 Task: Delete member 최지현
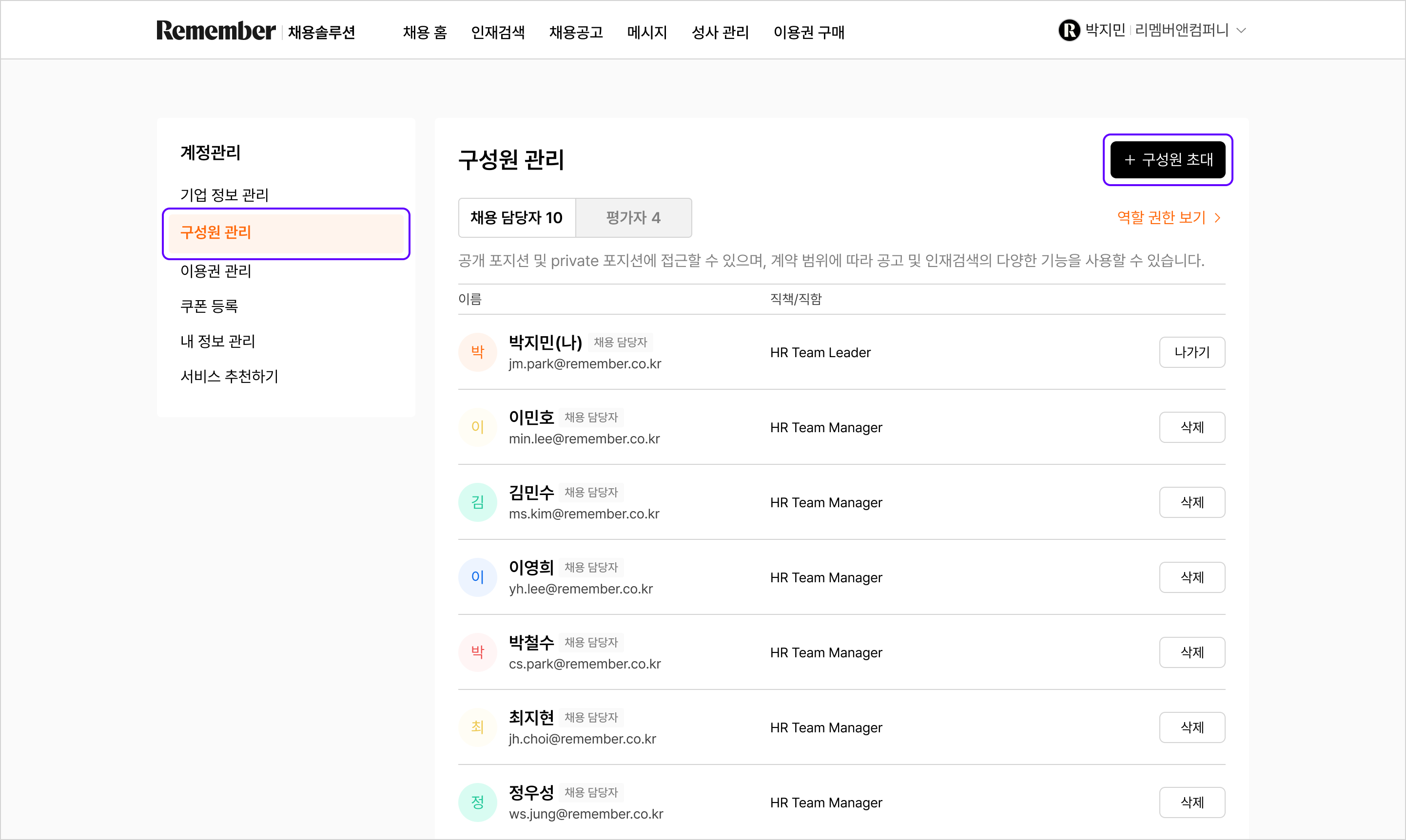(x=1192, y=727)
